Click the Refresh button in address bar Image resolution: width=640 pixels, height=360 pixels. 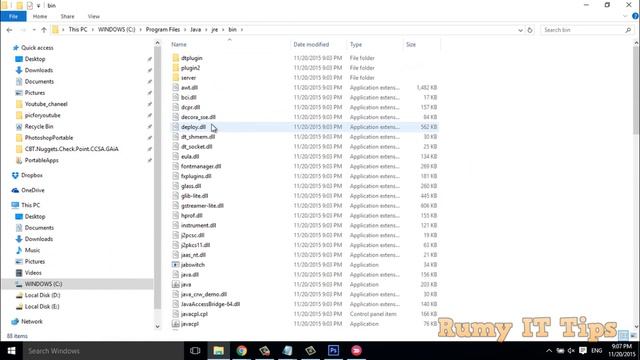coord(530,30)
